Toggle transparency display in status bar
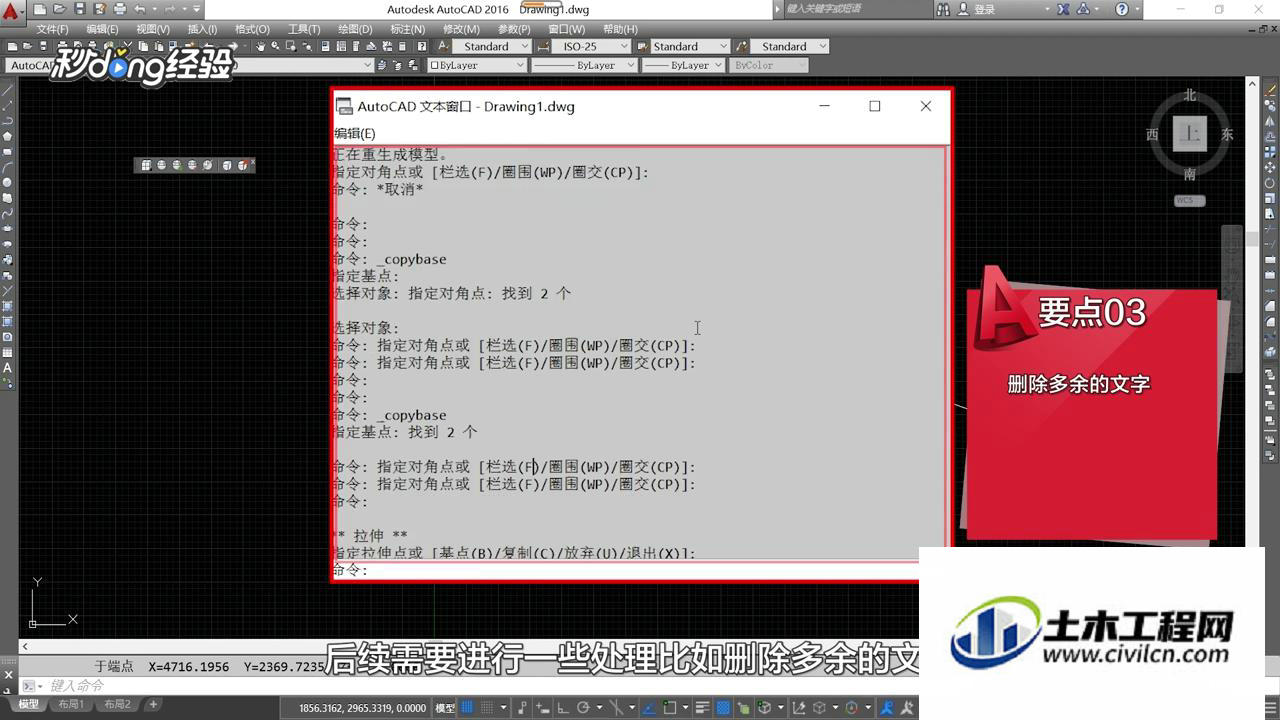This screenshot has height=720, width=1280. pyautogui.click(x=723, y=707)
